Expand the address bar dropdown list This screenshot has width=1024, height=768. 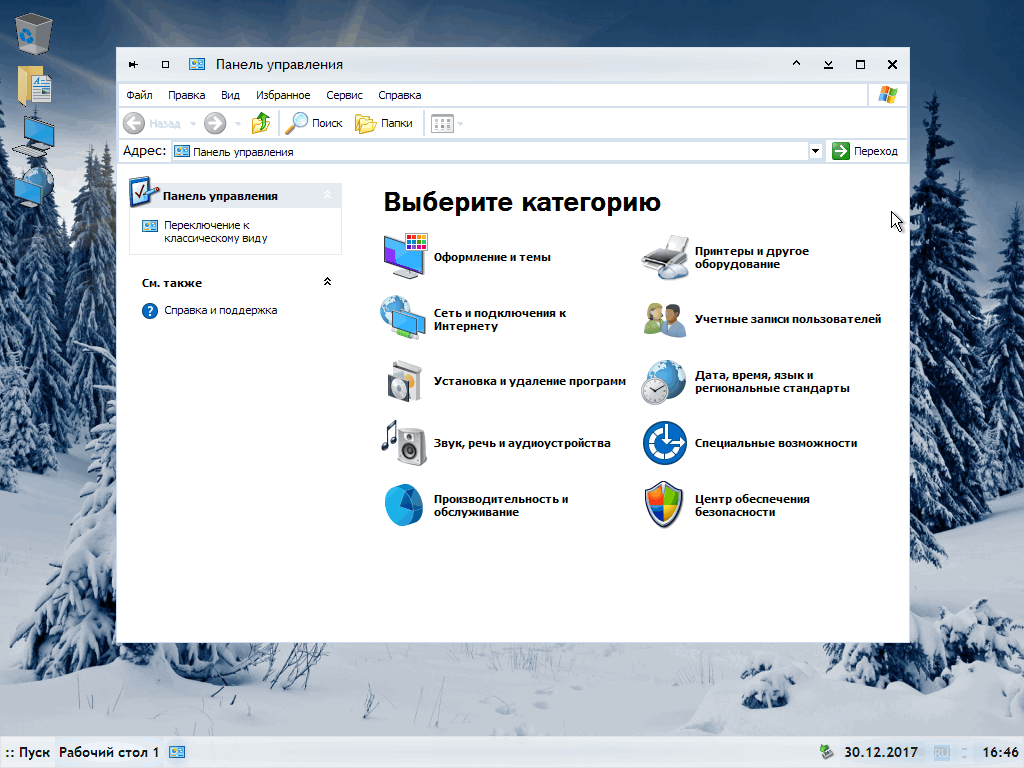(815, 151)
